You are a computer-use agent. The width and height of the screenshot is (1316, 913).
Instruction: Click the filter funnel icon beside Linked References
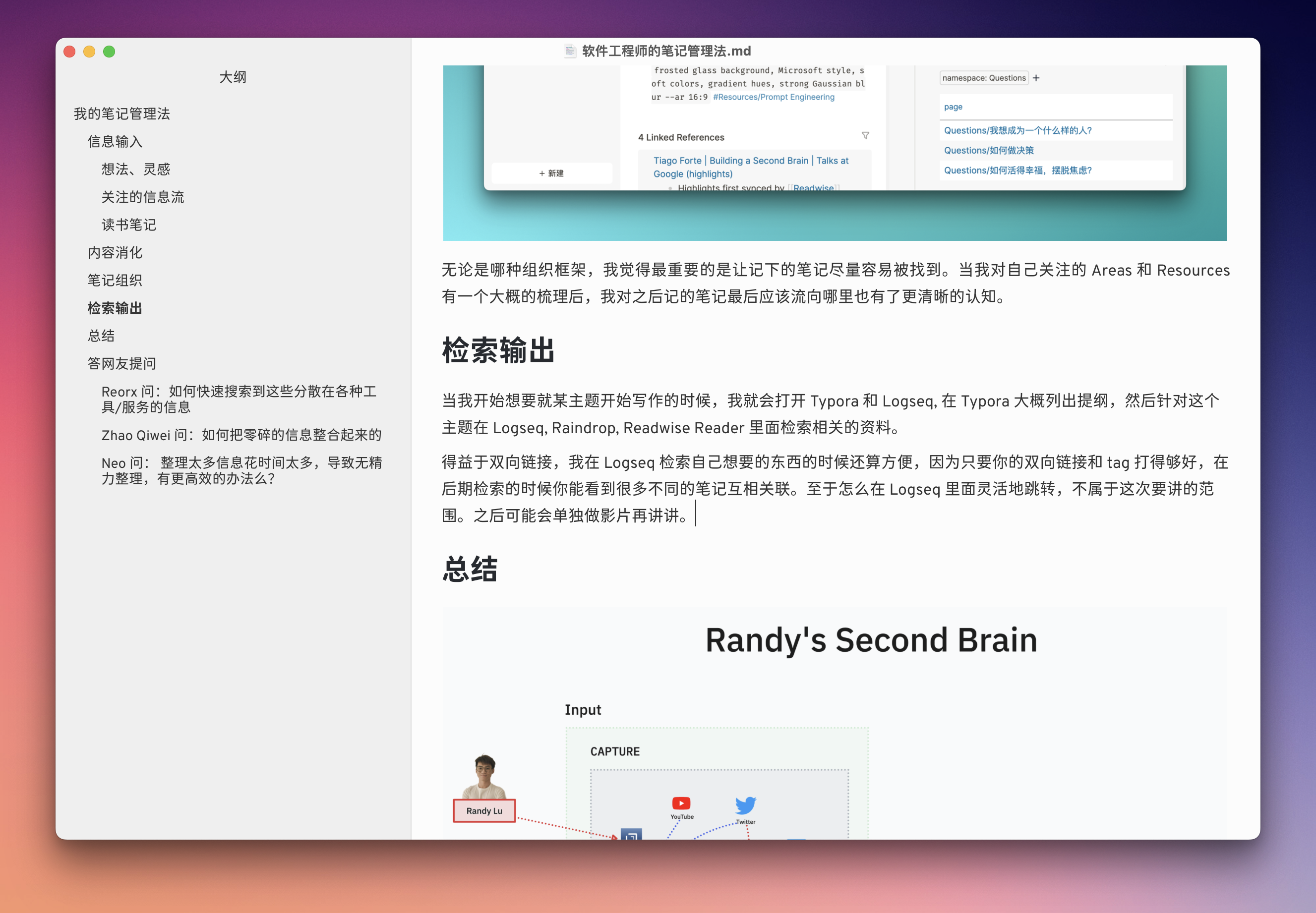[x=865, y=136]
